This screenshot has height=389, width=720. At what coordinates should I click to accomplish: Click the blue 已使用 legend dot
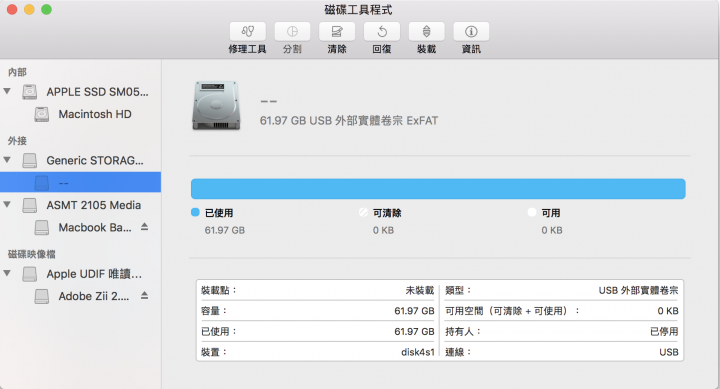click(195, 212)
